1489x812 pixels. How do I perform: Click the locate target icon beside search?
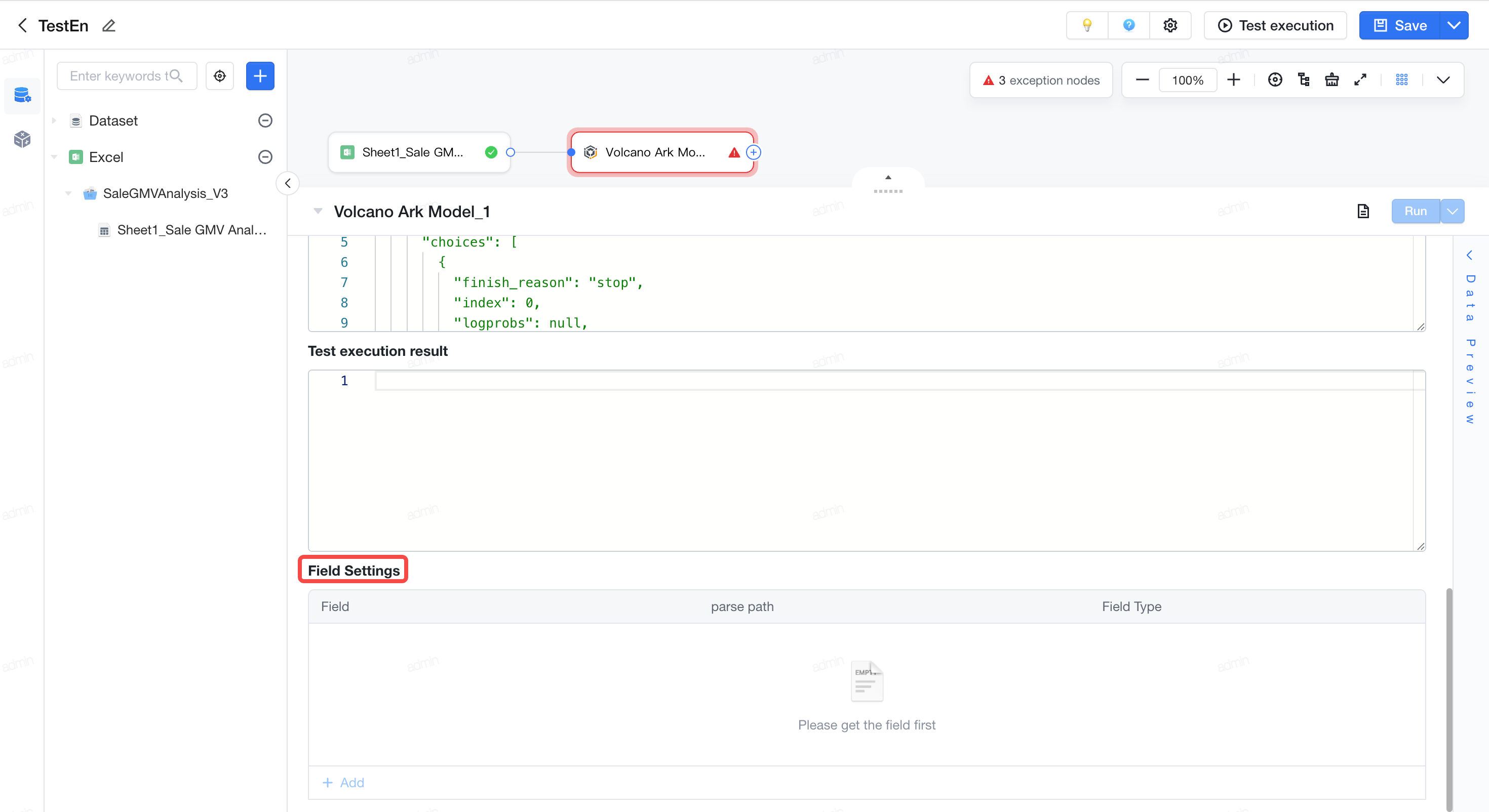tap(220, 76)
